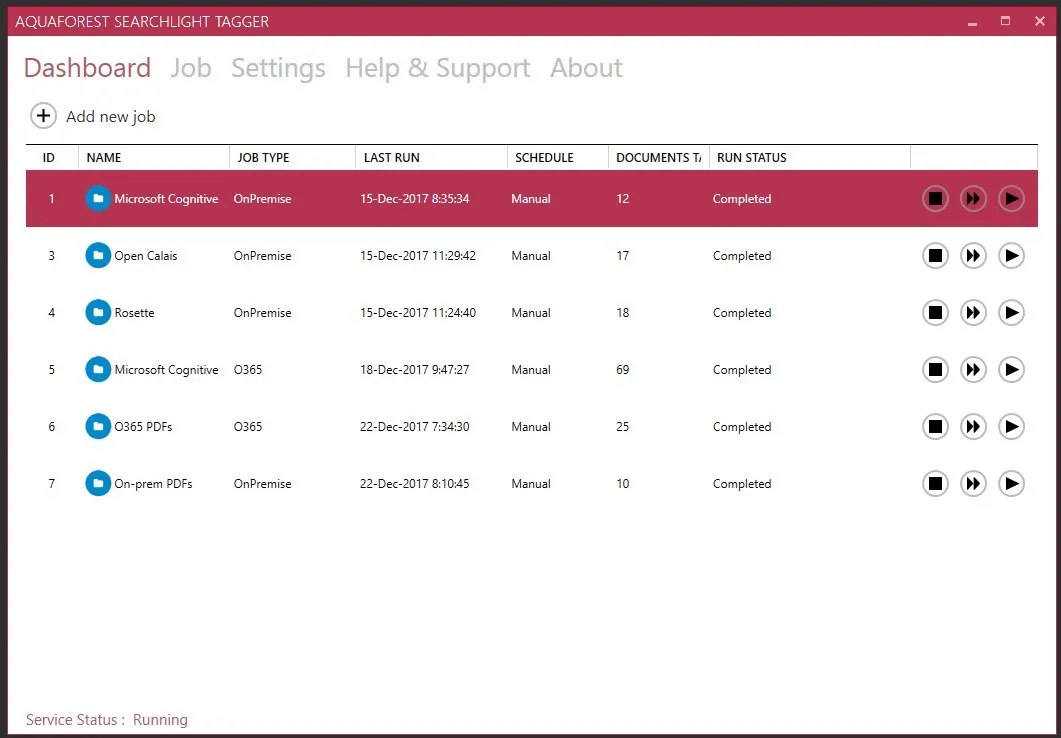This screenshot has width=1061, height=738.
Task: Click the plus icon for Add new job
Action: (x=43, y=116)
